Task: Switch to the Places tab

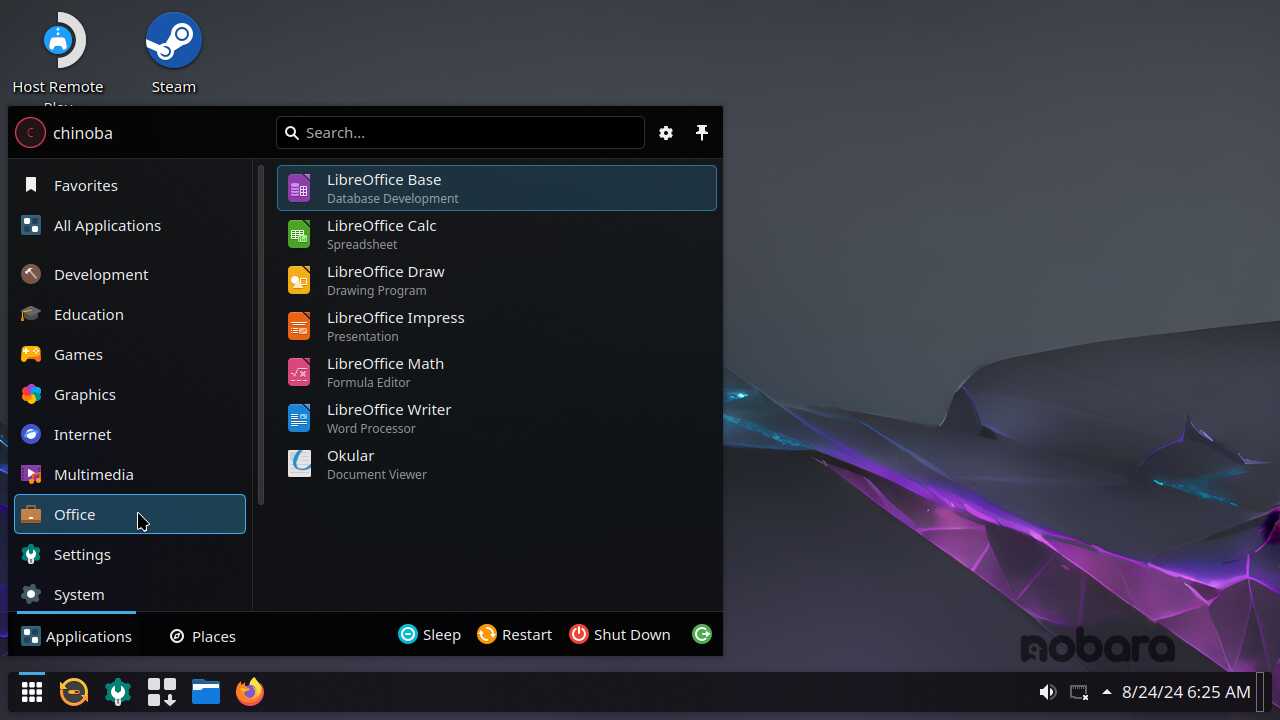Action: click(x=203, y=636)
